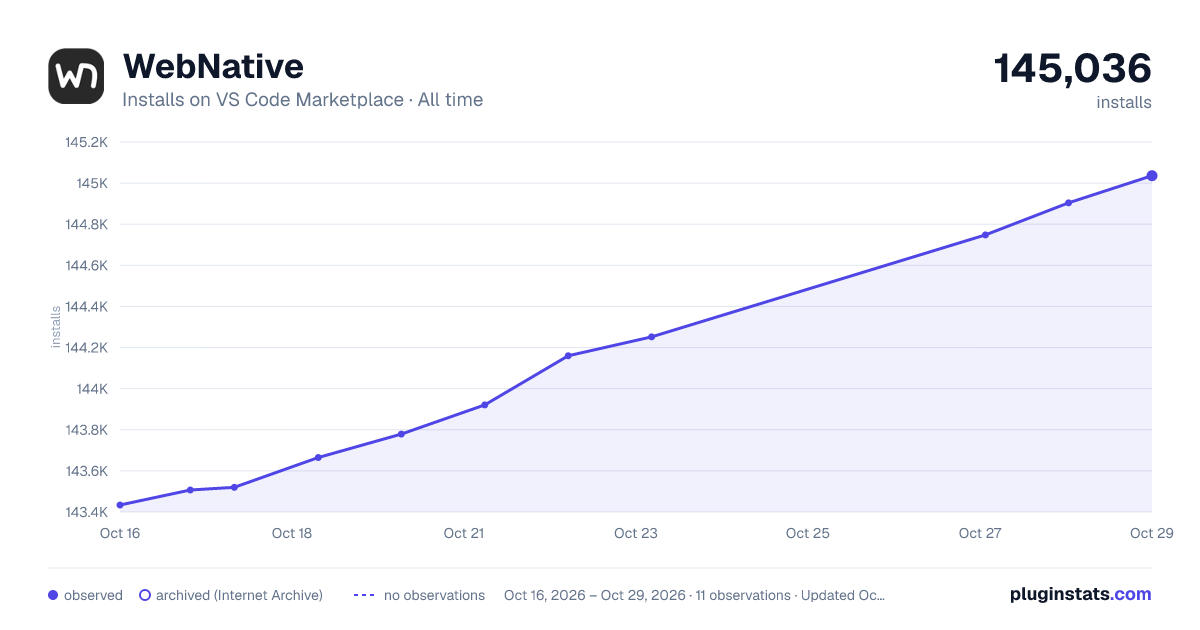
Task: Click the Oct 21 x-axis label
Action: [464, 533]
